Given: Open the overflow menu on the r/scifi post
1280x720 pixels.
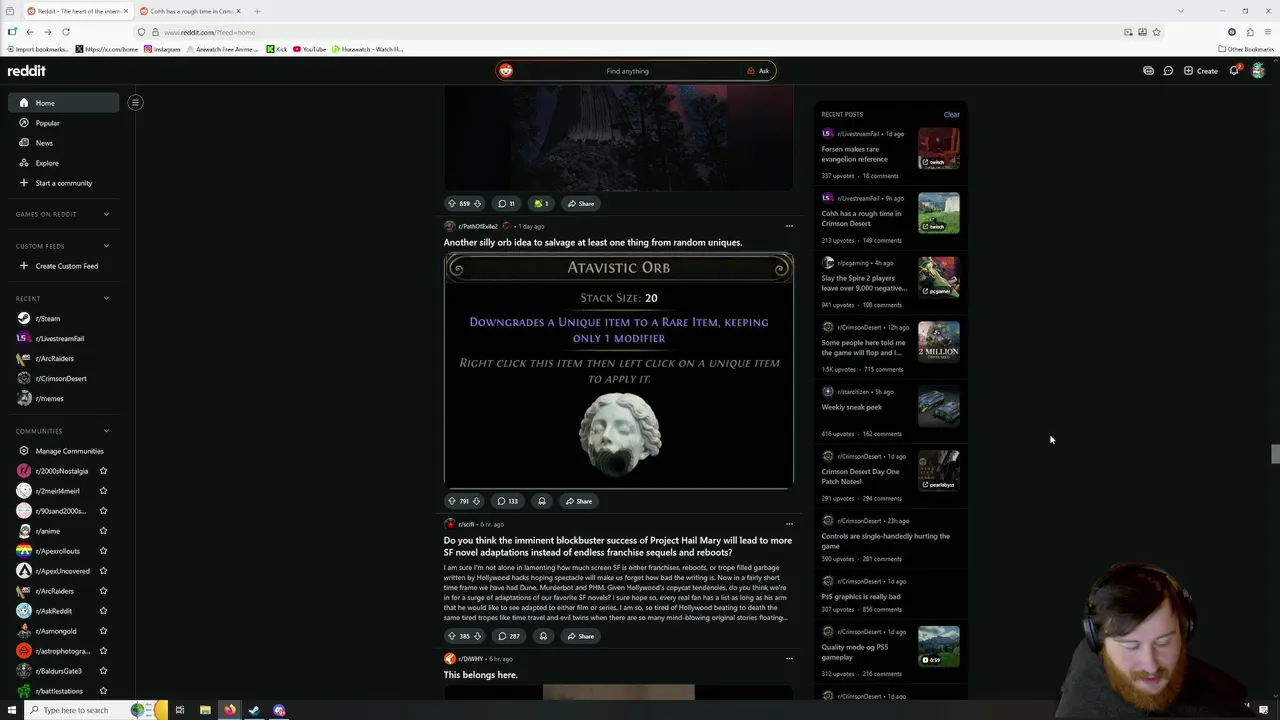Looking at the screenshot, I should [789, 524].
